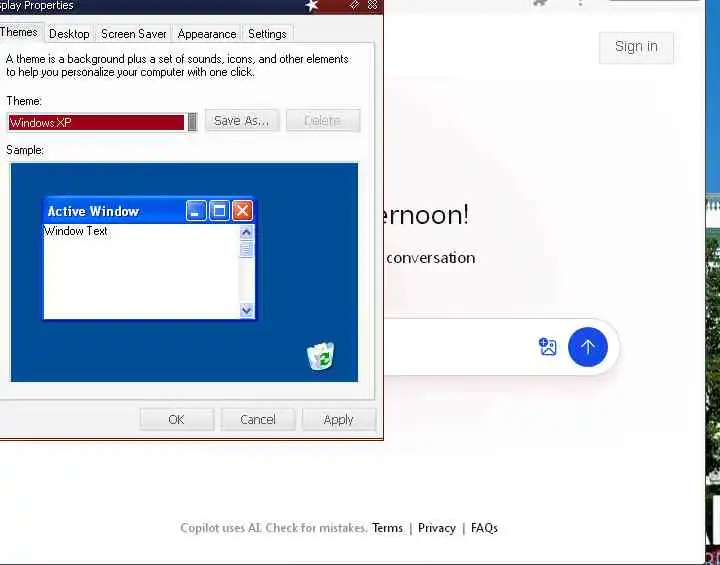The width and height of the screenshot is (720, 565).
Task: Cancel the Display Properties dialog
Action: [258, 419]
